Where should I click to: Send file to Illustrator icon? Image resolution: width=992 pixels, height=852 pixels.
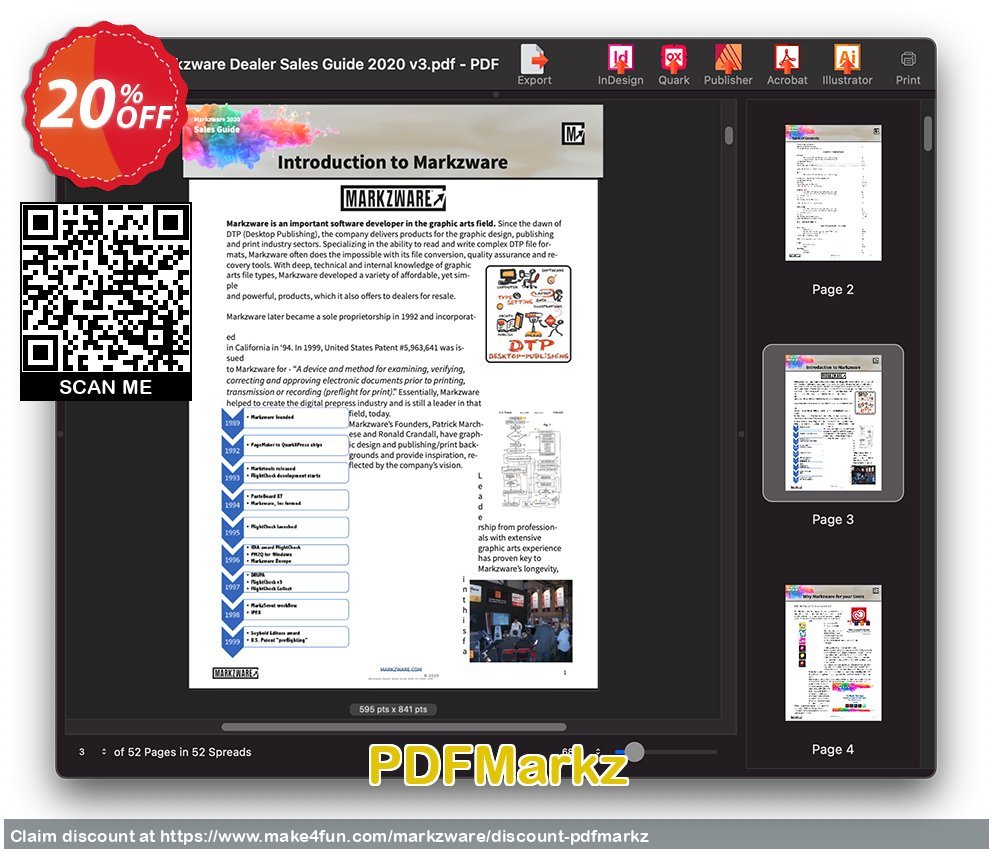pyautogui.click(x=847, y=64)
